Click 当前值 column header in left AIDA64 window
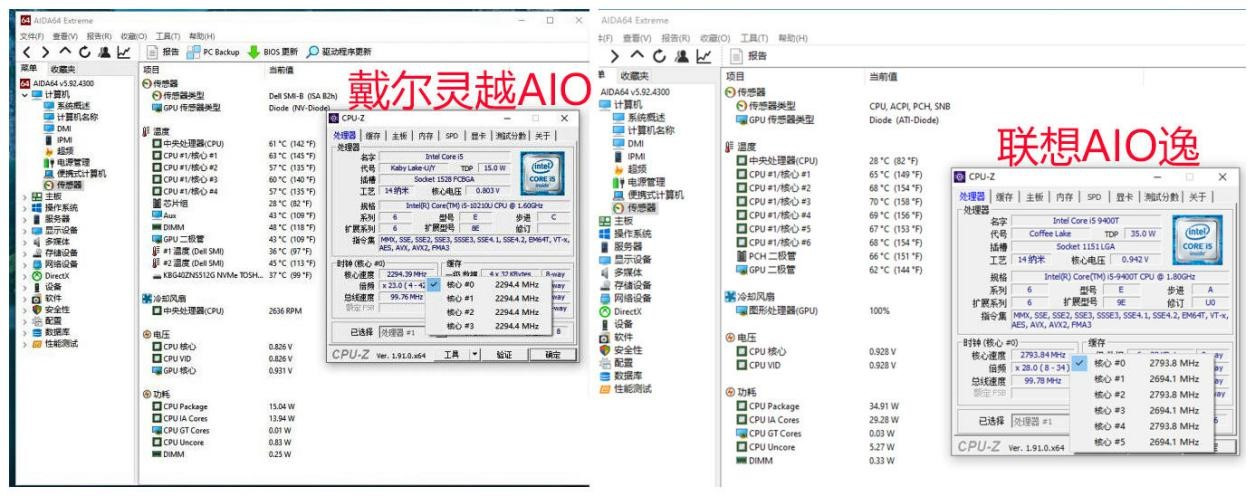This screenshot has height=496, width=1255. [x=280, y=70]
